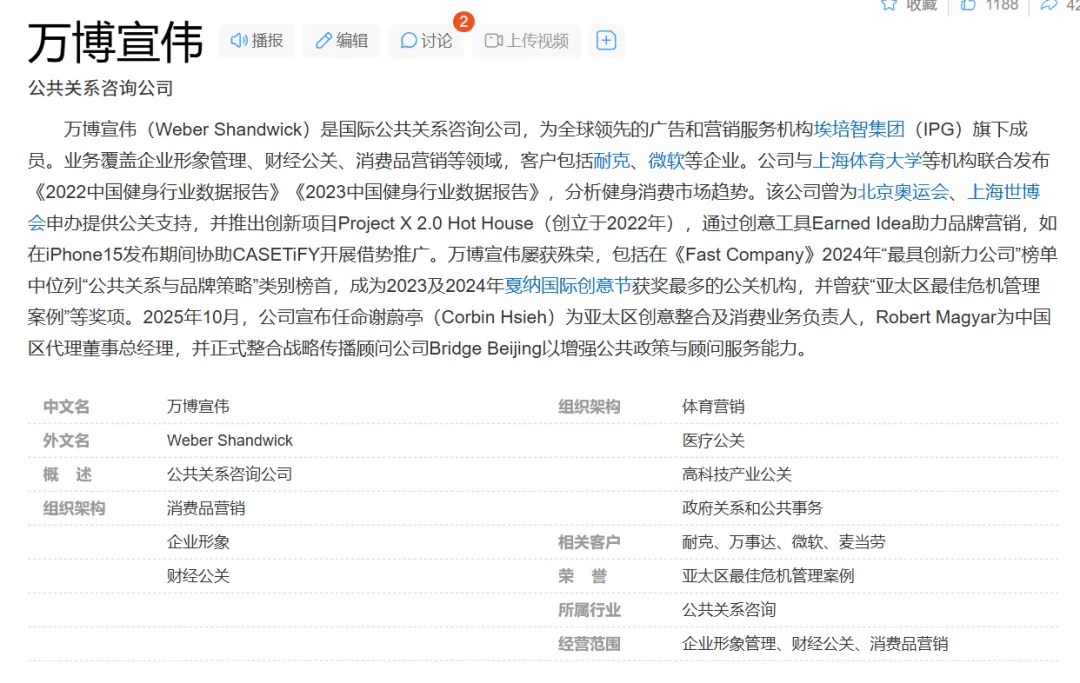Image resolution: width=1080 pixels, height=683 pixels.
Task: Click the share arrow icon
Action: [x=1048, y=5]
